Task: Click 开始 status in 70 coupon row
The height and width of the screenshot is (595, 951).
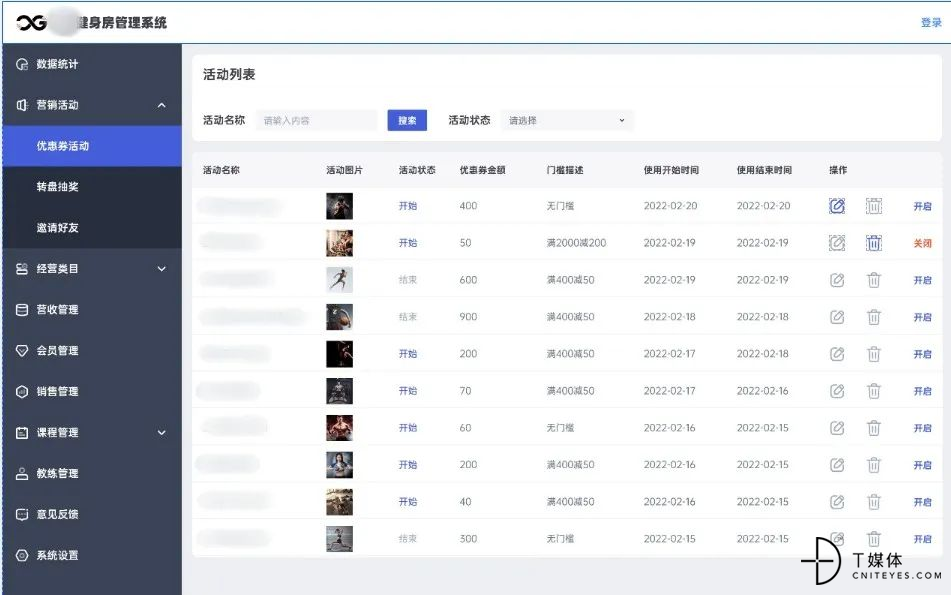Action: tap(408, 391)
